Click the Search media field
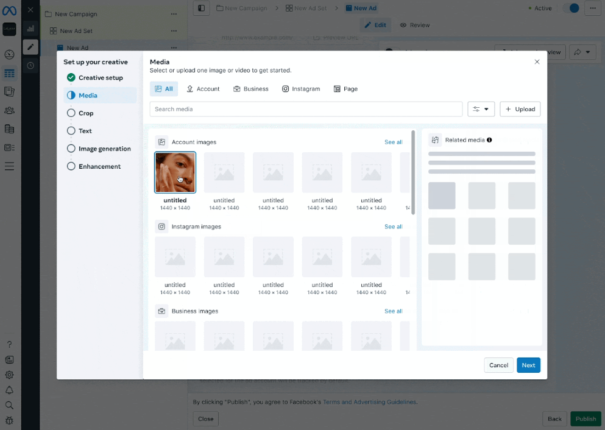Image resolution: width=605 pixels, height=430 pixels. point(305,109)
